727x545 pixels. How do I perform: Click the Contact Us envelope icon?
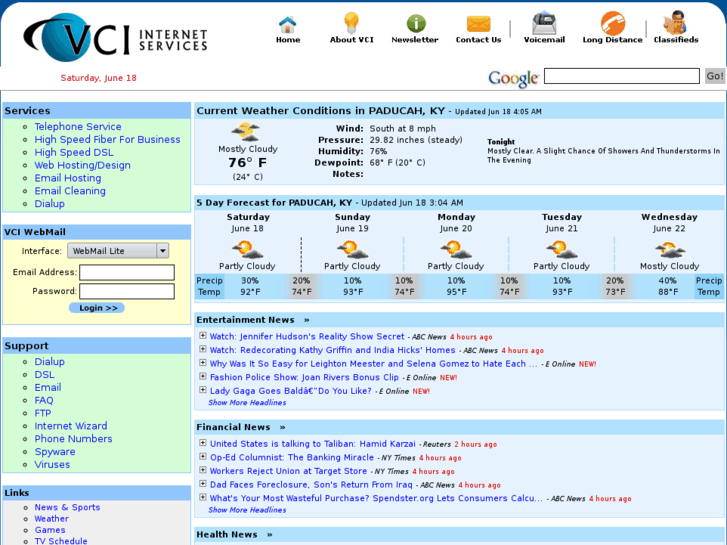[x=478, y=24]
